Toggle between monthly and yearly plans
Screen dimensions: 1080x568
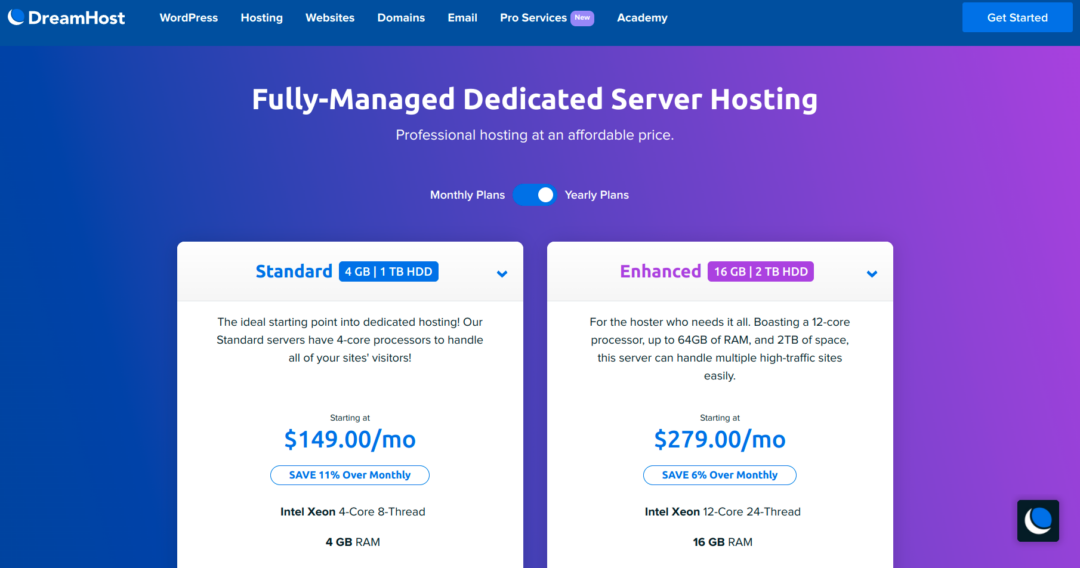(x=535, y=195)
